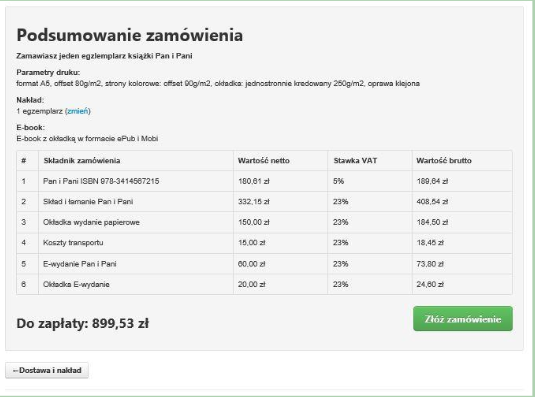Click the Koszty transportu row

(x=264, y=243)
